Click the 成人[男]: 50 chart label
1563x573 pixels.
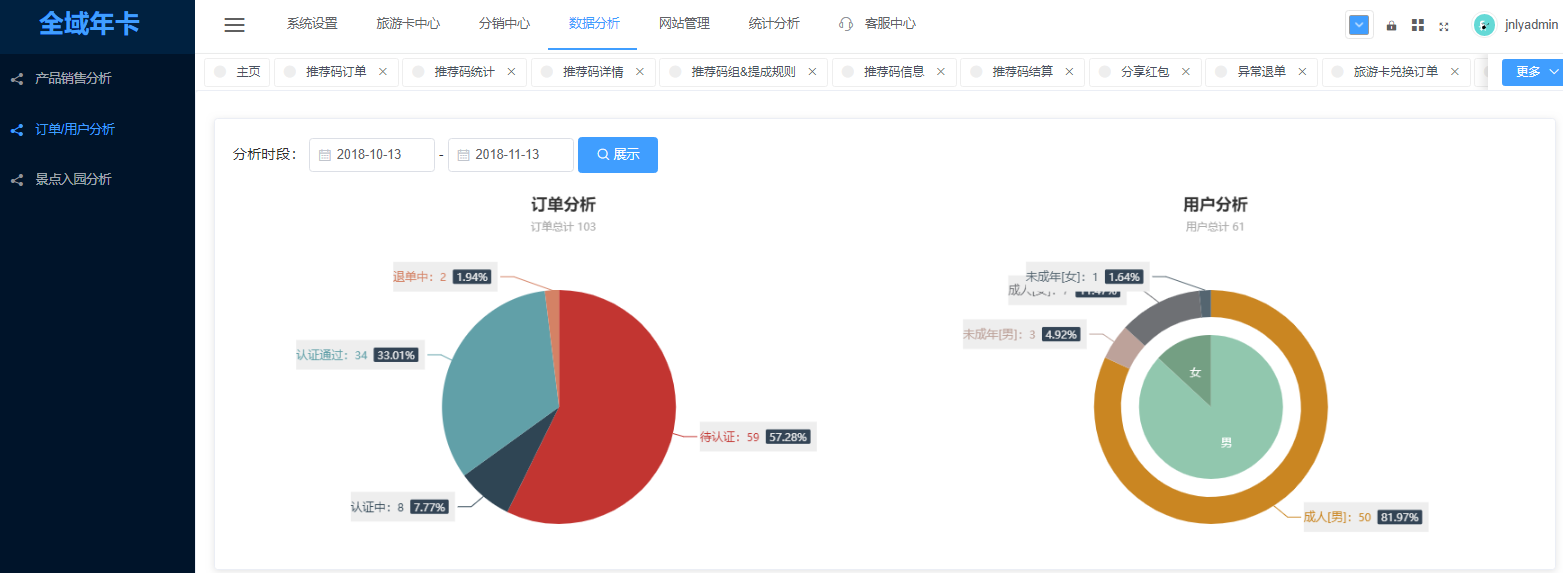click(x=1365, y=517)
